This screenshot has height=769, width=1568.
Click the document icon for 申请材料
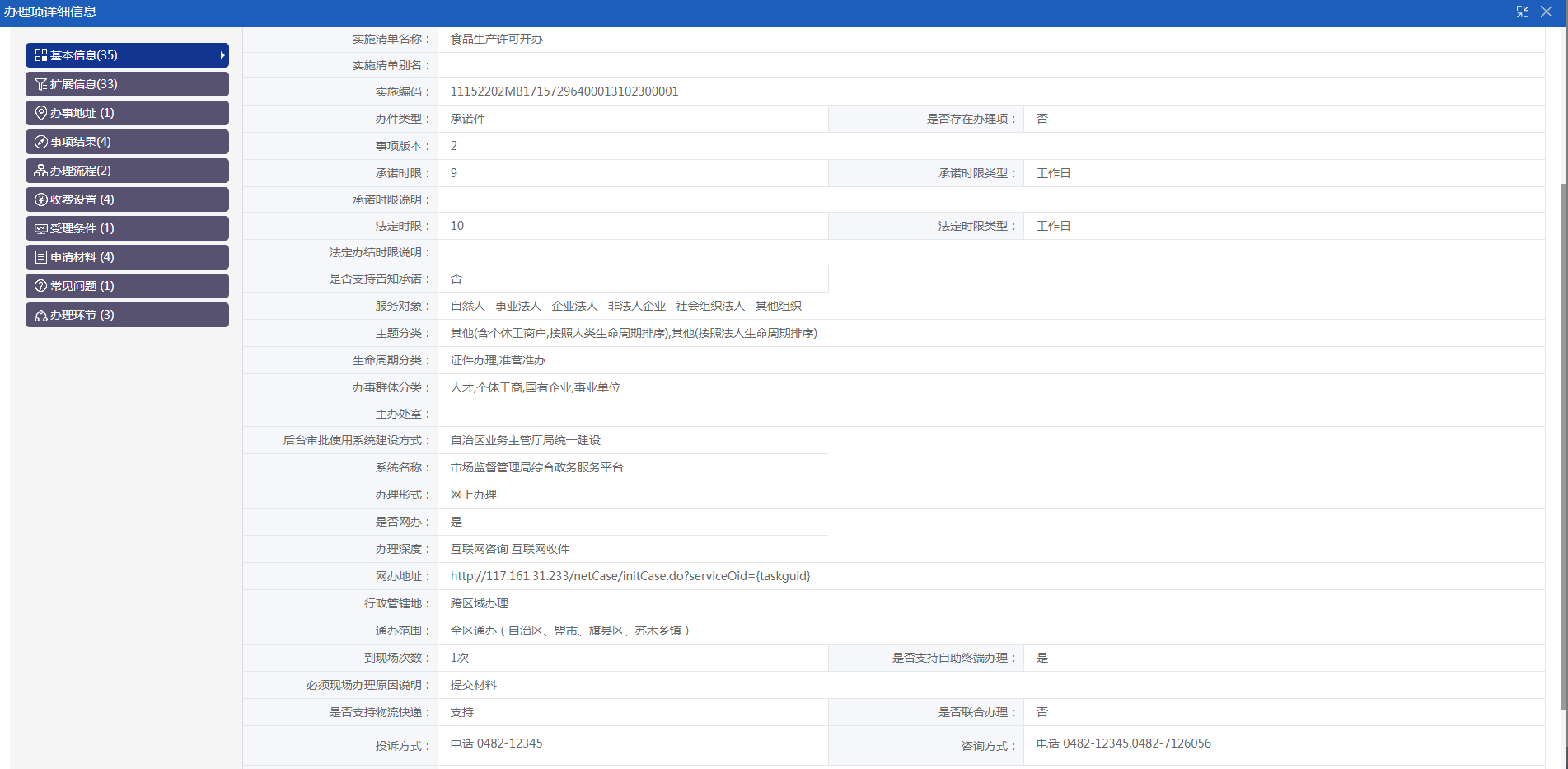(x=40, y=257)
